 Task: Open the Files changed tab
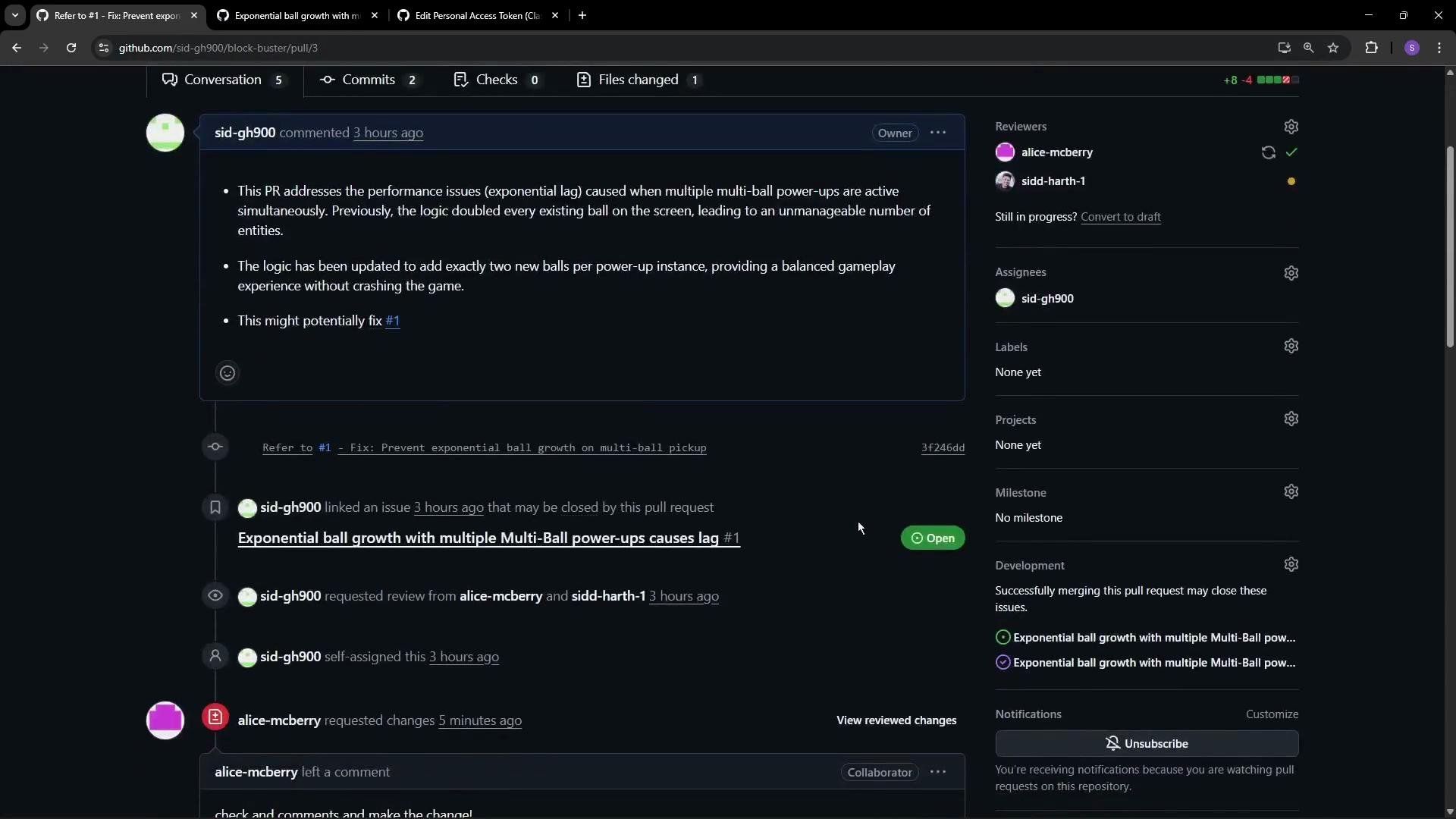[639, 80]
